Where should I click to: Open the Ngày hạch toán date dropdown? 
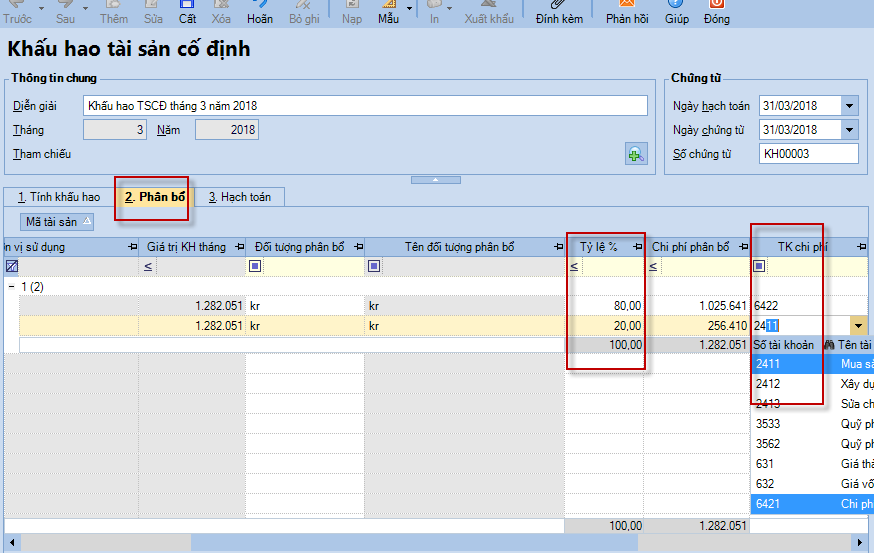tap(849, 106)
